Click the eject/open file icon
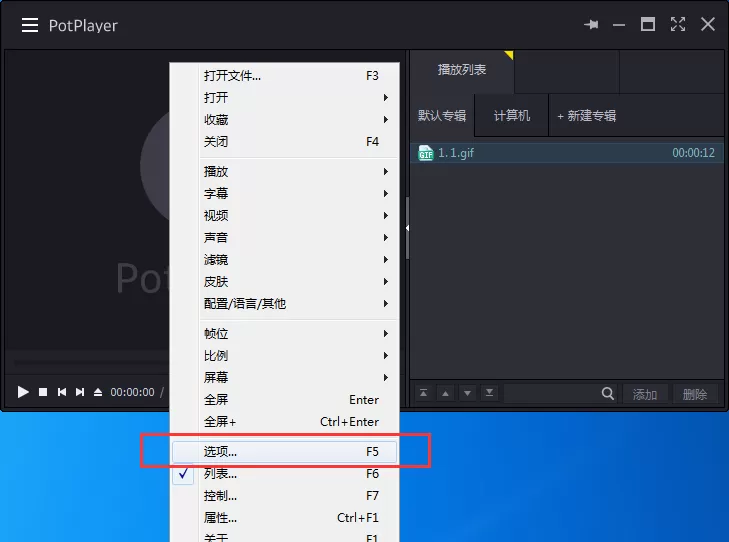 click(98, 392)
